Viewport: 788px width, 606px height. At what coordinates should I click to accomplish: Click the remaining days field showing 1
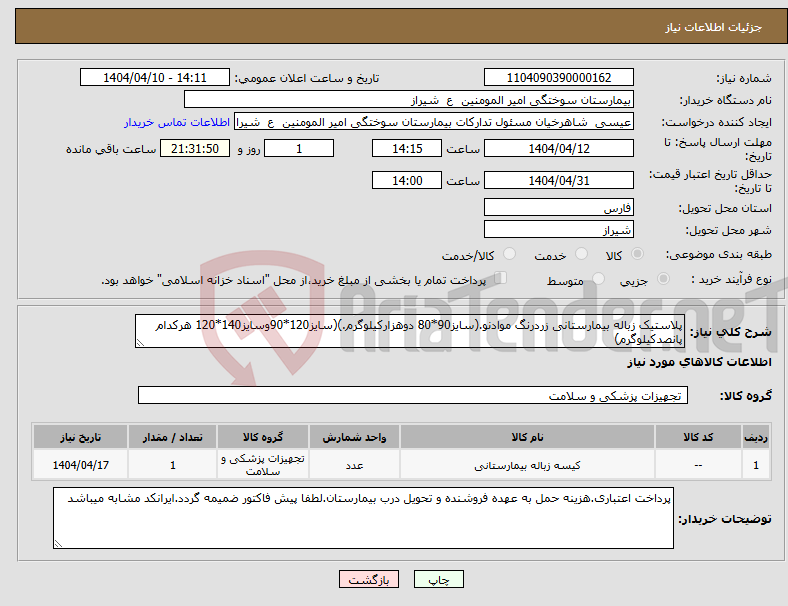pyautogui.click(x=299, y=148)
